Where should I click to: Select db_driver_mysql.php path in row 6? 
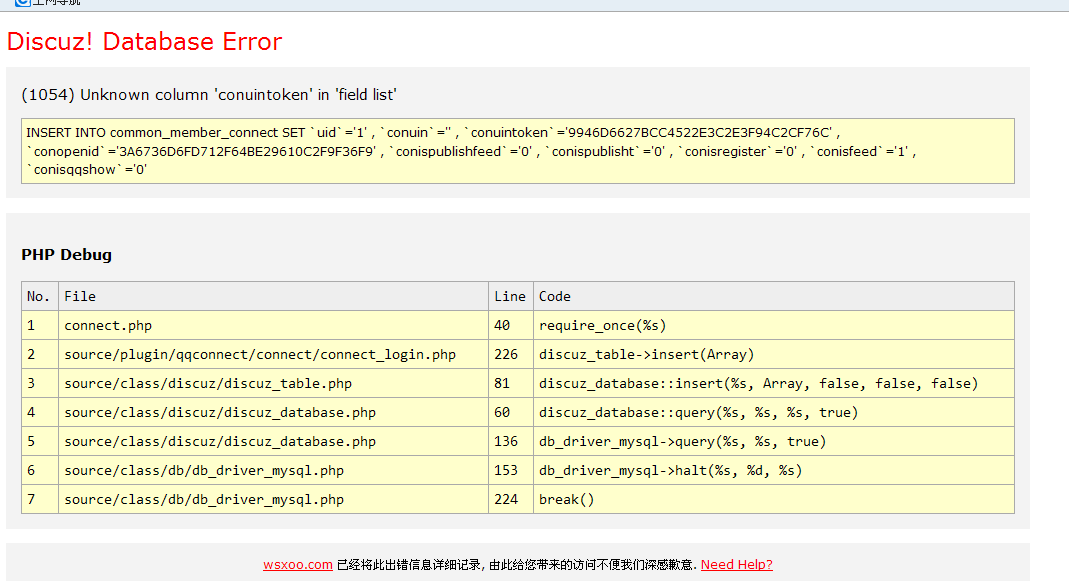[273, 471]
